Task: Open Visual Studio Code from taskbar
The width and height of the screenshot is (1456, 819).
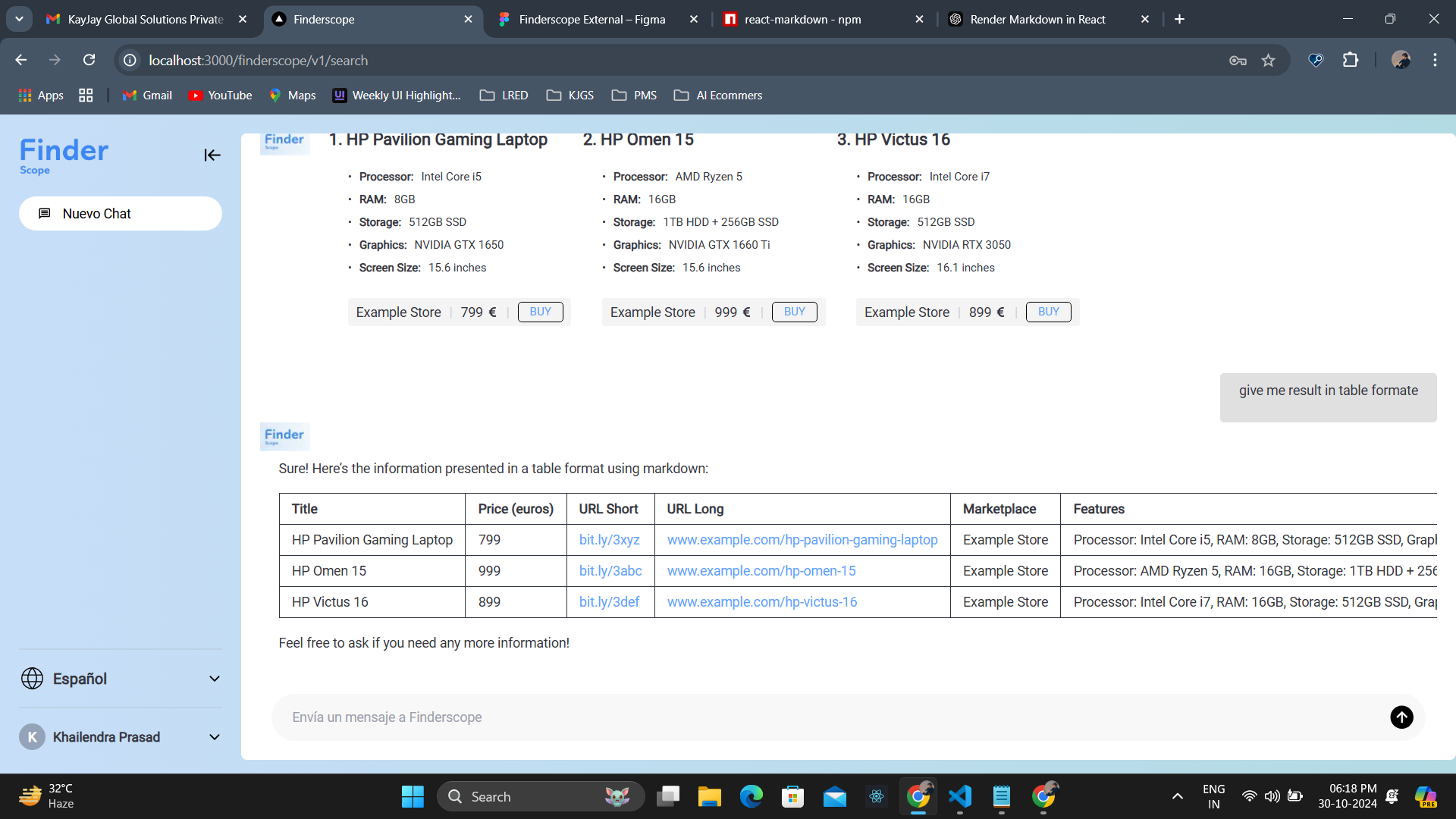Action: (x=959, y=796)
